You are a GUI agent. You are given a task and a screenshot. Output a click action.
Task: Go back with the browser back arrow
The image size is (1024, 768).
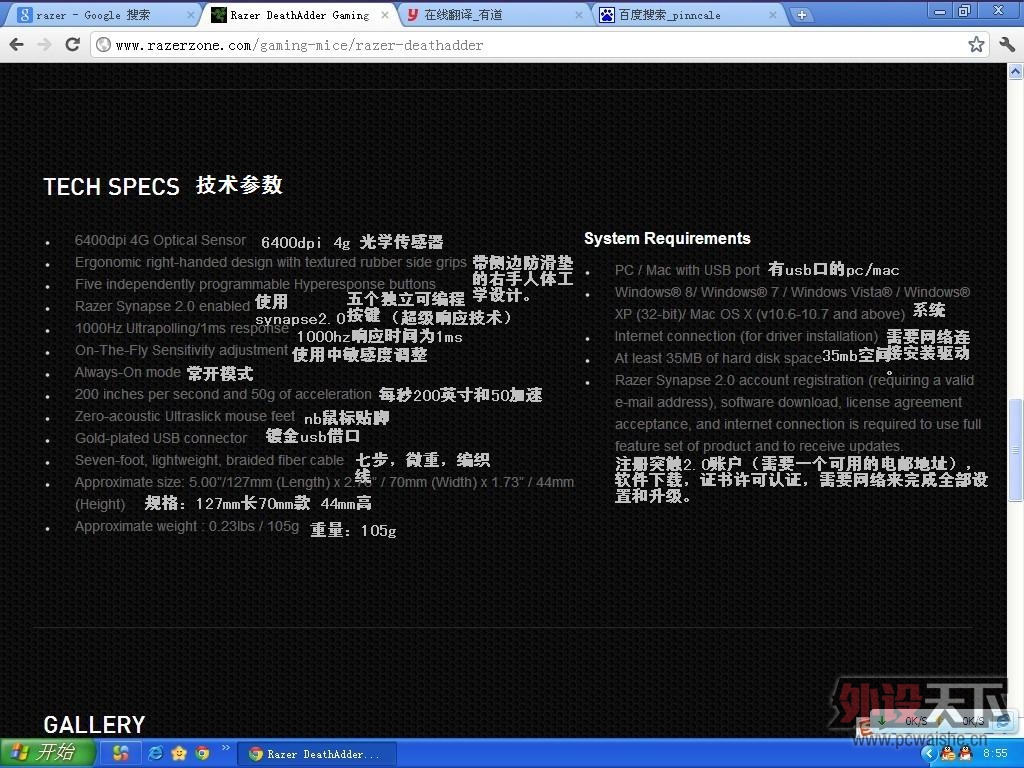pos(17,44)
